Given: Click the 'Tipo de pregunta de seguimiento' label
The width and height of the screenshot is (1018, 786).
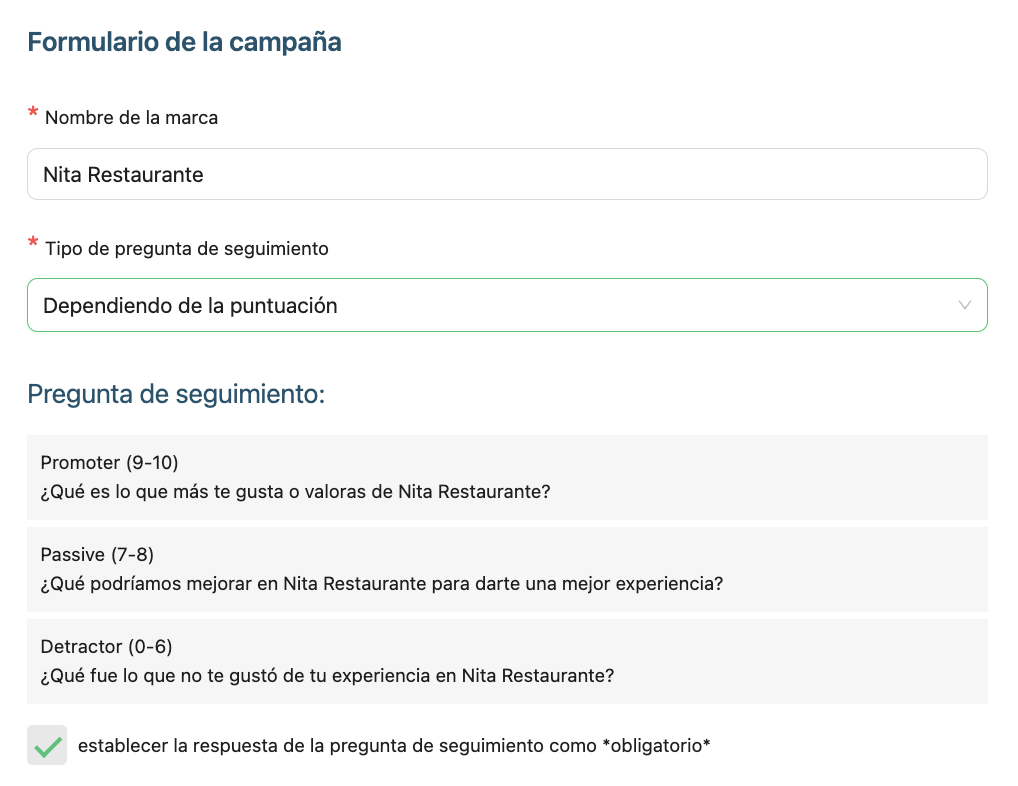Looking at the screenshot, I should pos(187,249).
